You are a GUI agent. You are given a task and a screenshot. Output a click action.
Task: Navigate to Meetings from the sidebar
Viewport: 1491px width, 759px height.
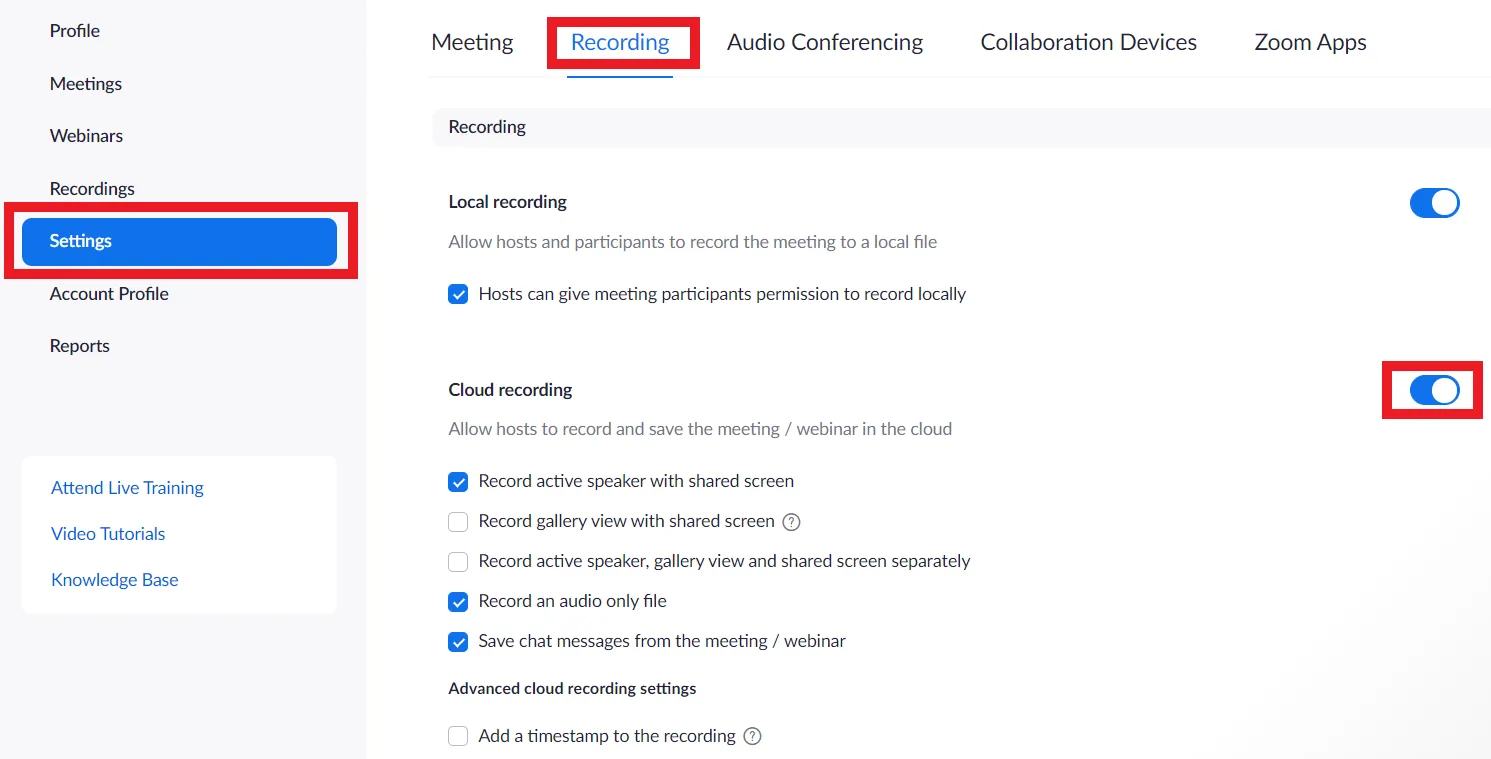pos(85,84)
